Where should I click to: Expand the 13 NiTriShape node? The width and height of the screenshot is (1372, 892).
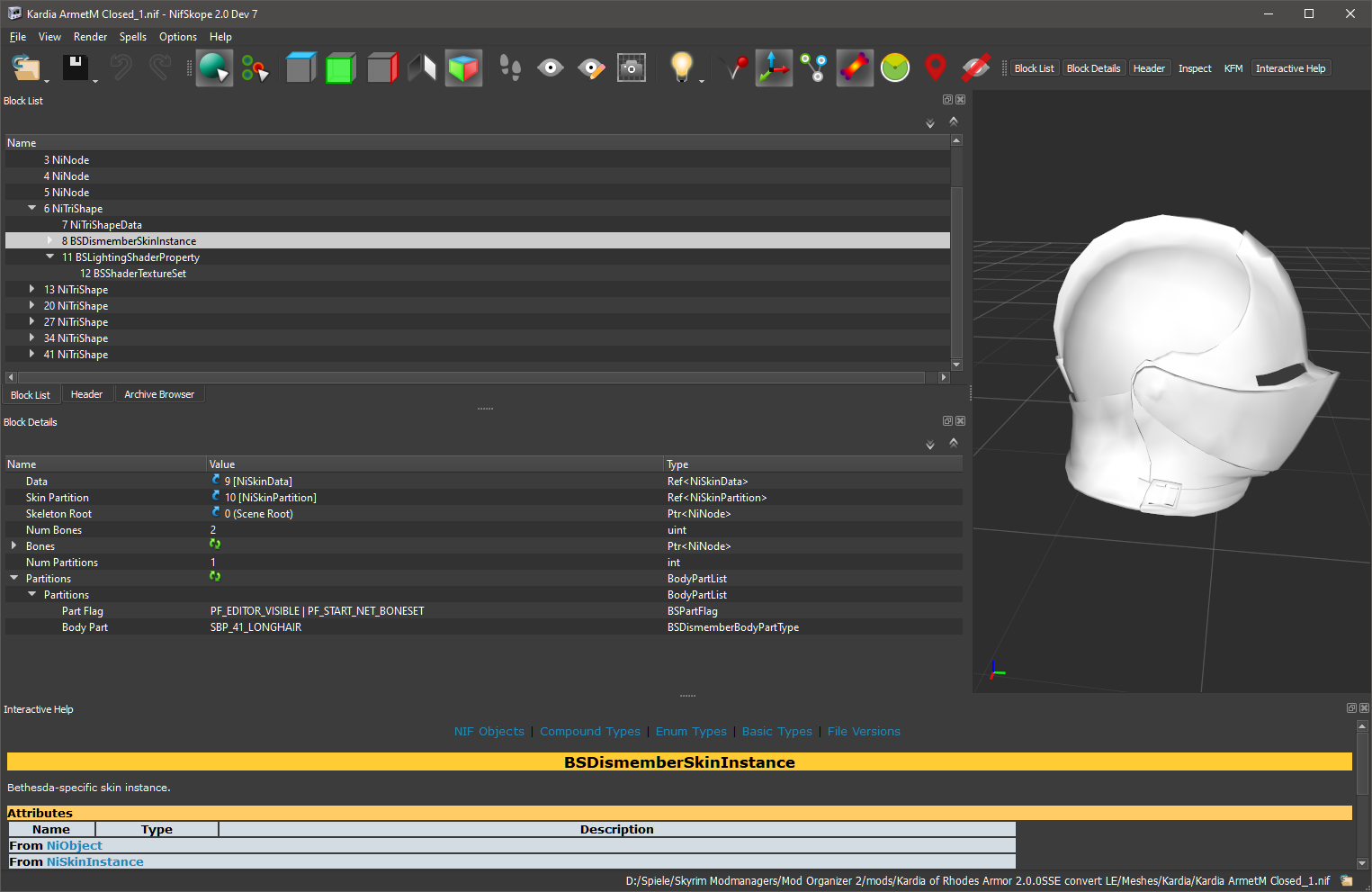[31, 289]
